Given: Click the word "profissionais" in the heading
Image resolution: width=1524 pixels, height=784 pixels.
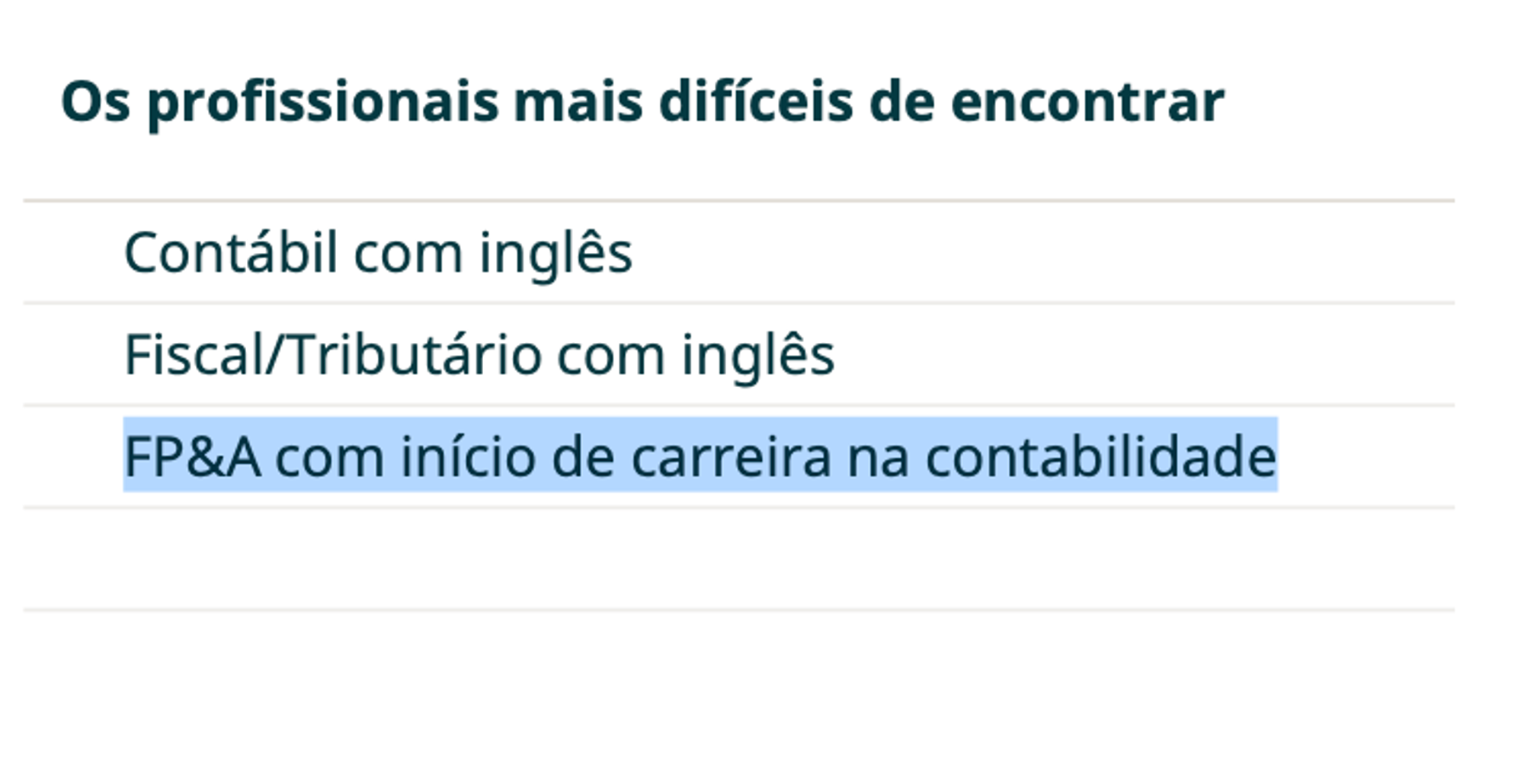Looking at the screenshot, I should click(322, 102).
